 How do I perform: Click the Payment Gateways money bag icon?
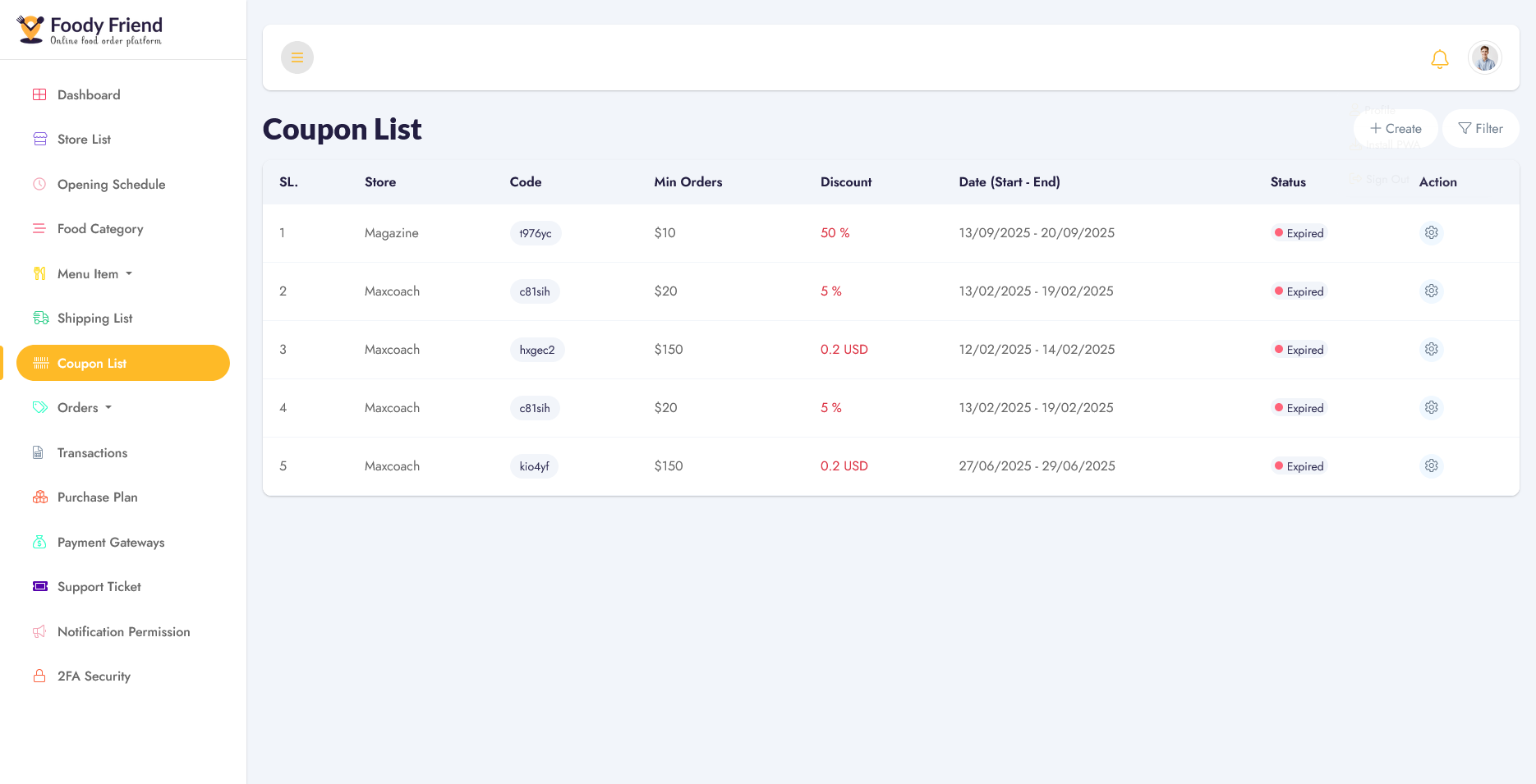[39, 542]
